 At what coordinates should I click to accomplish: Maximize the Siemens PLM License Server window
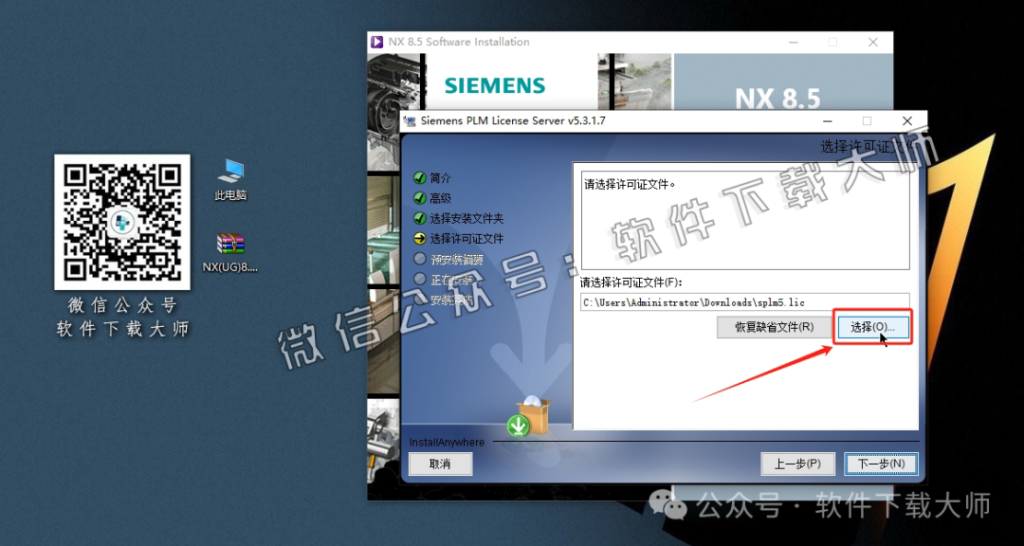pyautogui.click(x=867, y=121)
